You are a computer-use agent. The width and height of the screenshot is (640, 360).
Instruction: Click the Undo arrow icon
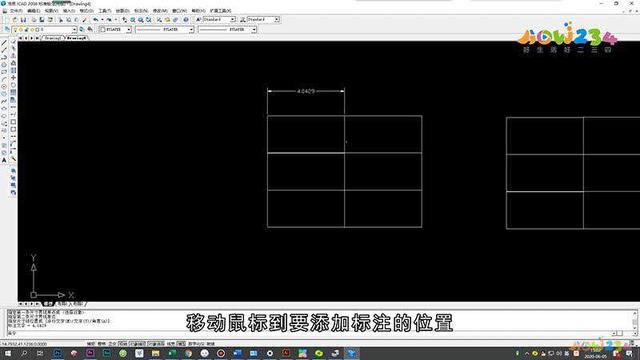coord(96,20)
